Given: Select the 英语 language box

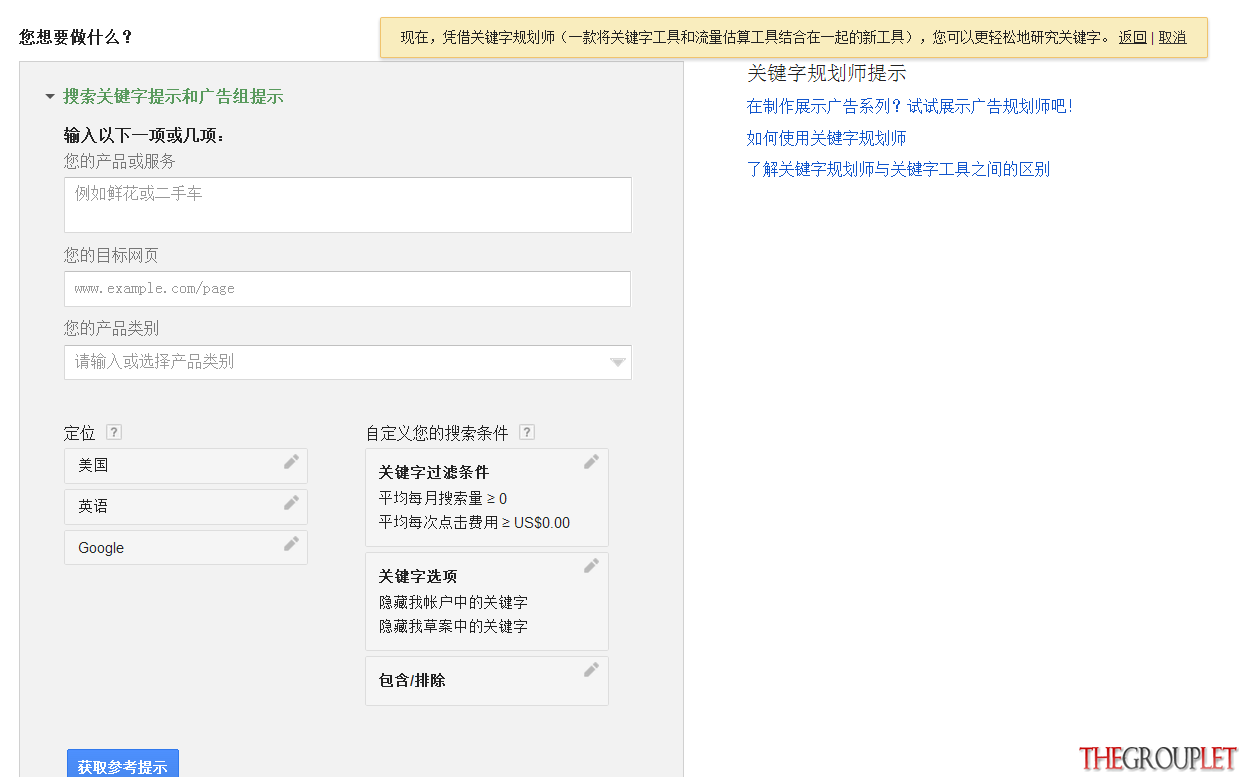Looking at the screenshot, I should (186, 507).
